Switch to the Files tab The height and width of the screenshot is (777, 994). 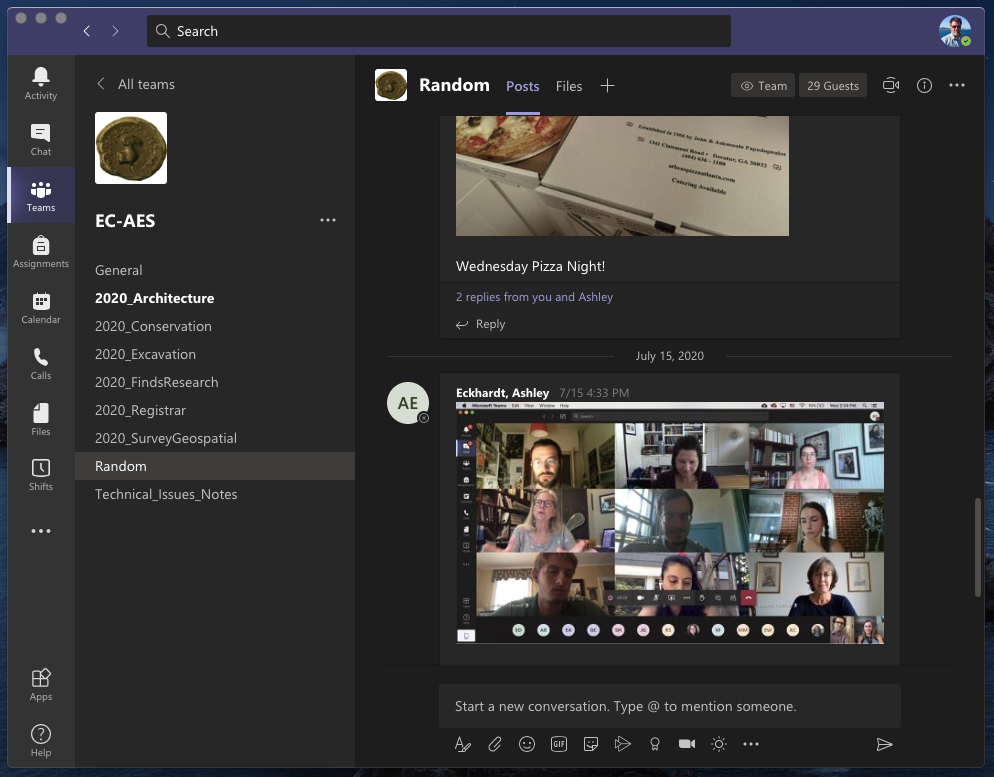(x=569, y=86)
